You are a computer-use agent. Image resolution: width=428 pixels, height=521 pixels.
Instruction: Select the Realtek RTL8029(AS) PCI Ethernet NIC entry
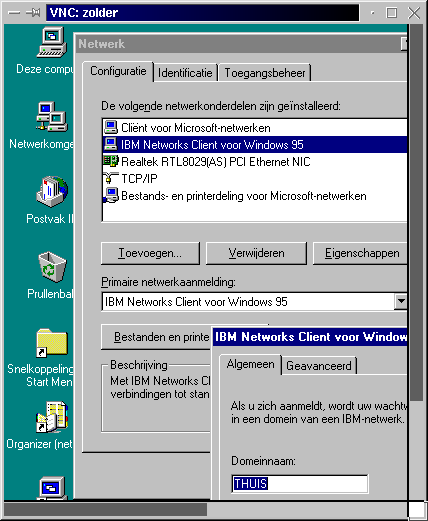tap(207, 162)
